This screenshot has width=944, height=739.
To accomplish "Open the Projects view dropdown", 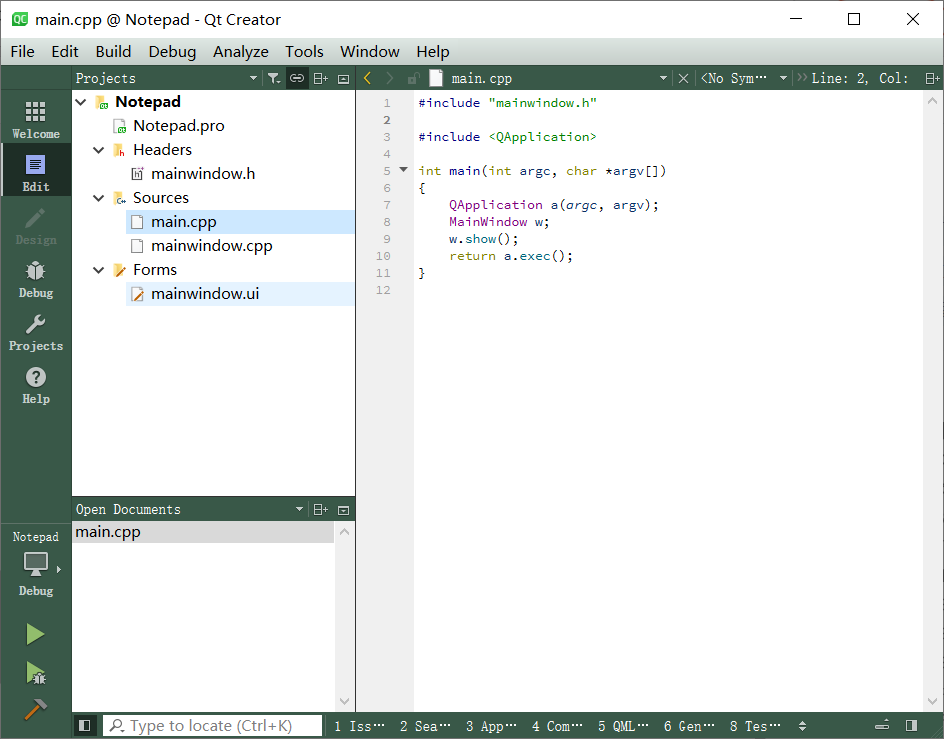I will click(x=253, y=78).
